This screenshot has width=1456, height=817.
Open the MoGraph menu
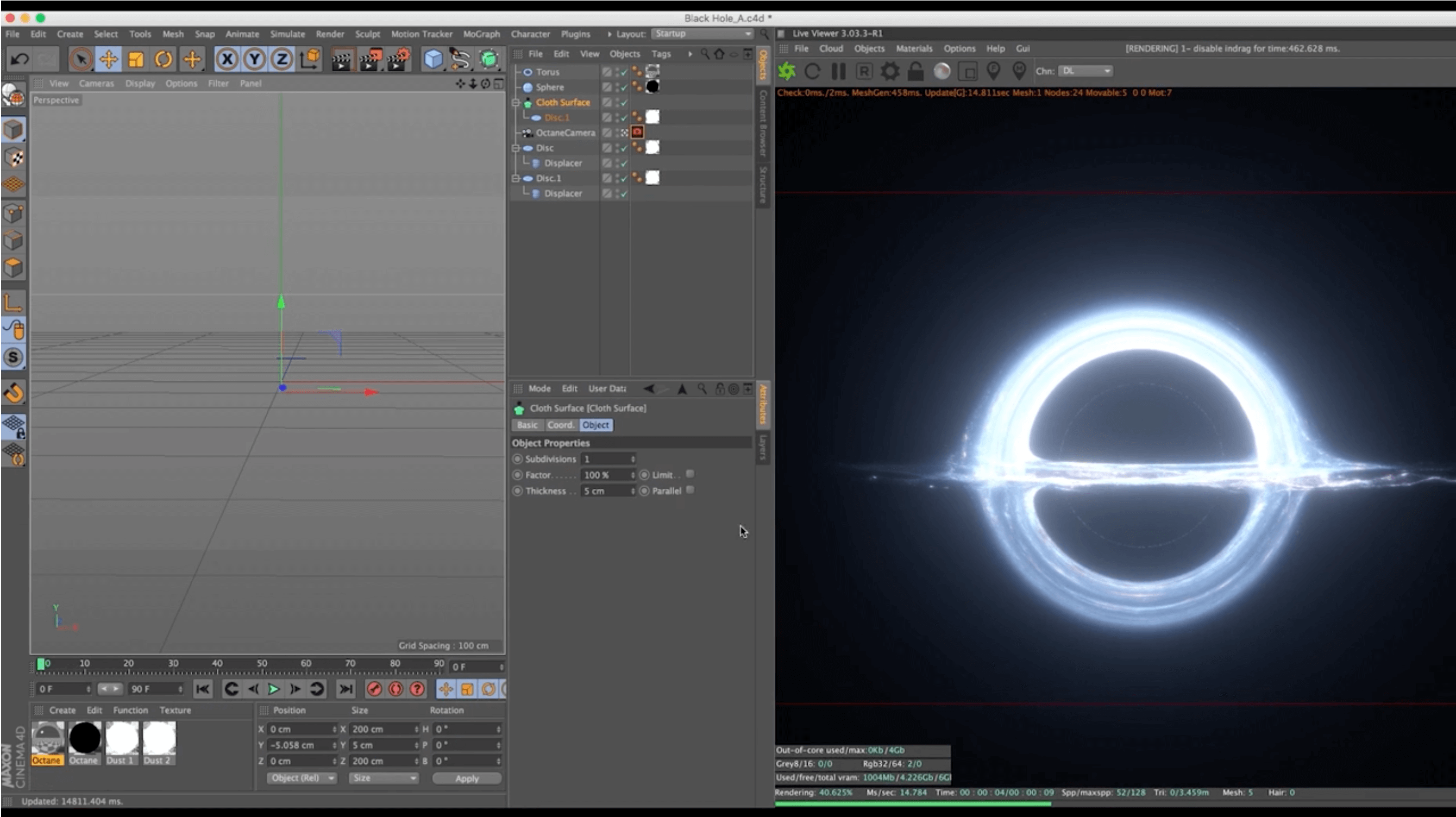(x=481, y=34)
